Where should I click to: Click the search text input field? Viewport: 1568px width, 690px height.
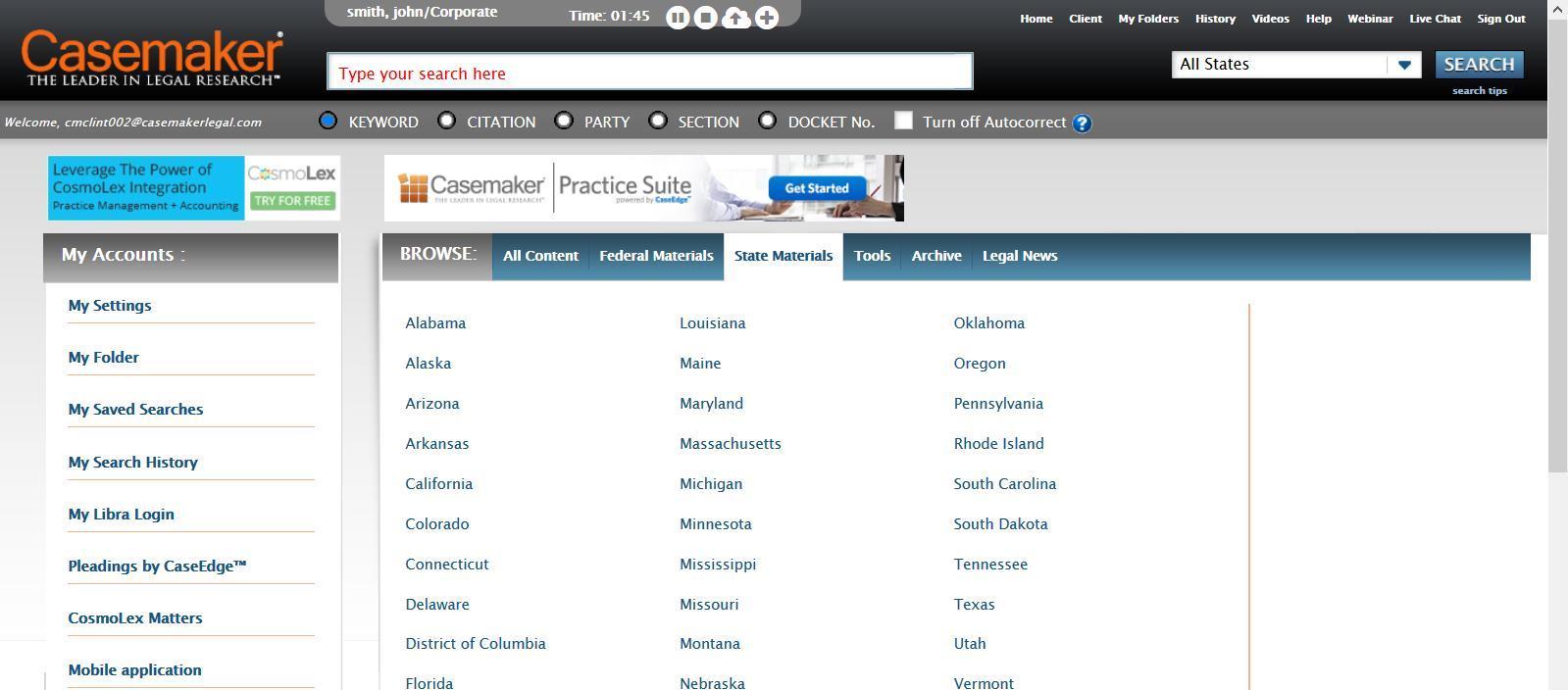tap(649, 73)
